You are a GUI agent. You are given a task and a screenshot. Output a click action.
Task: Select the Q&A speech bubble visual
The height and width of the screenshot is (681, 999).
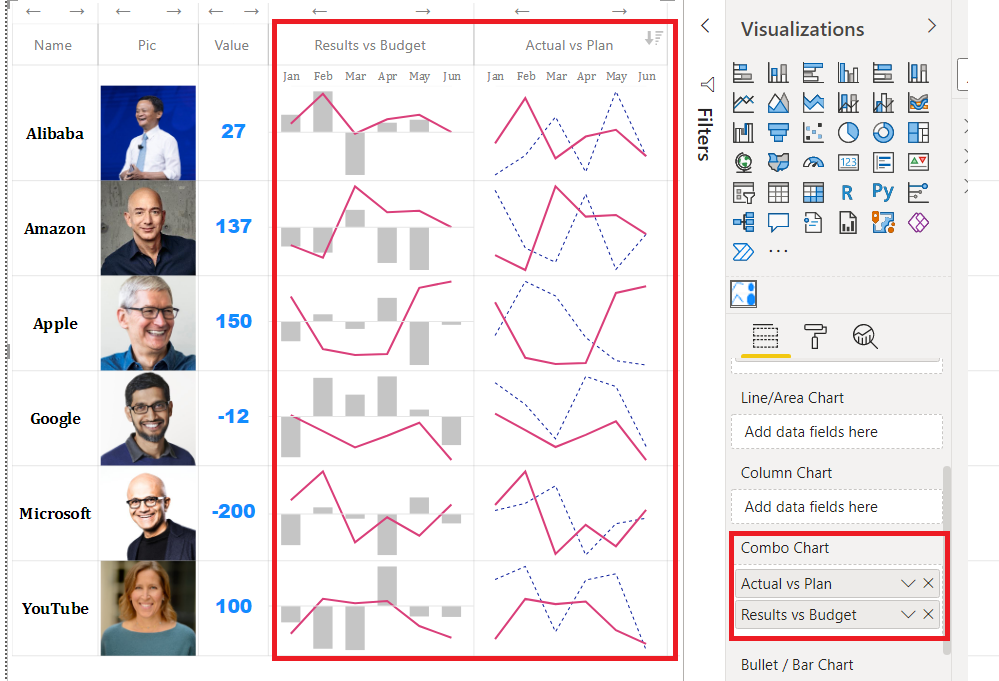[x=778, y=222]
